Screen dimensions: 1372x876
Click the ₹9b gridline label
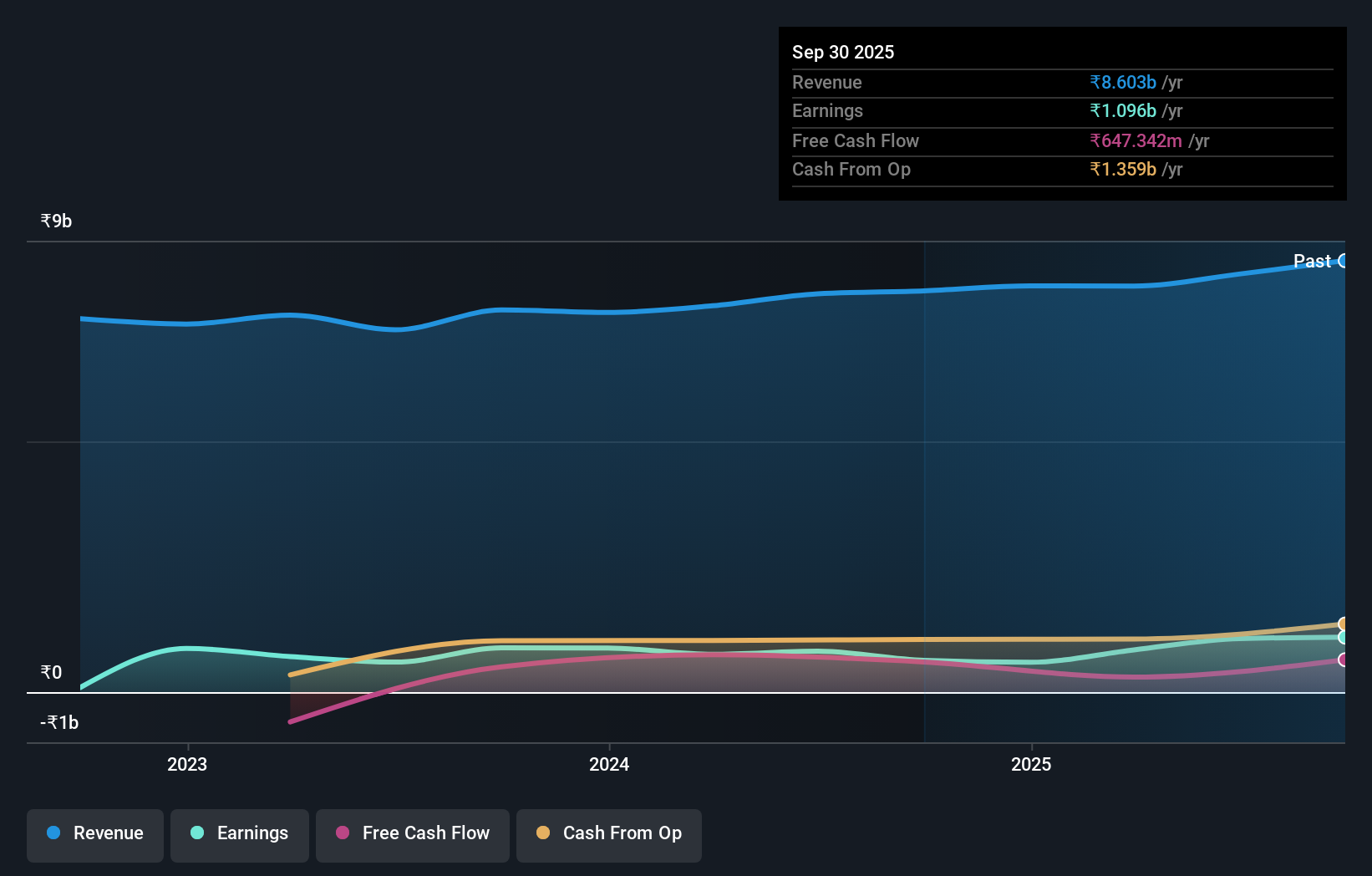tap(55, 221)
